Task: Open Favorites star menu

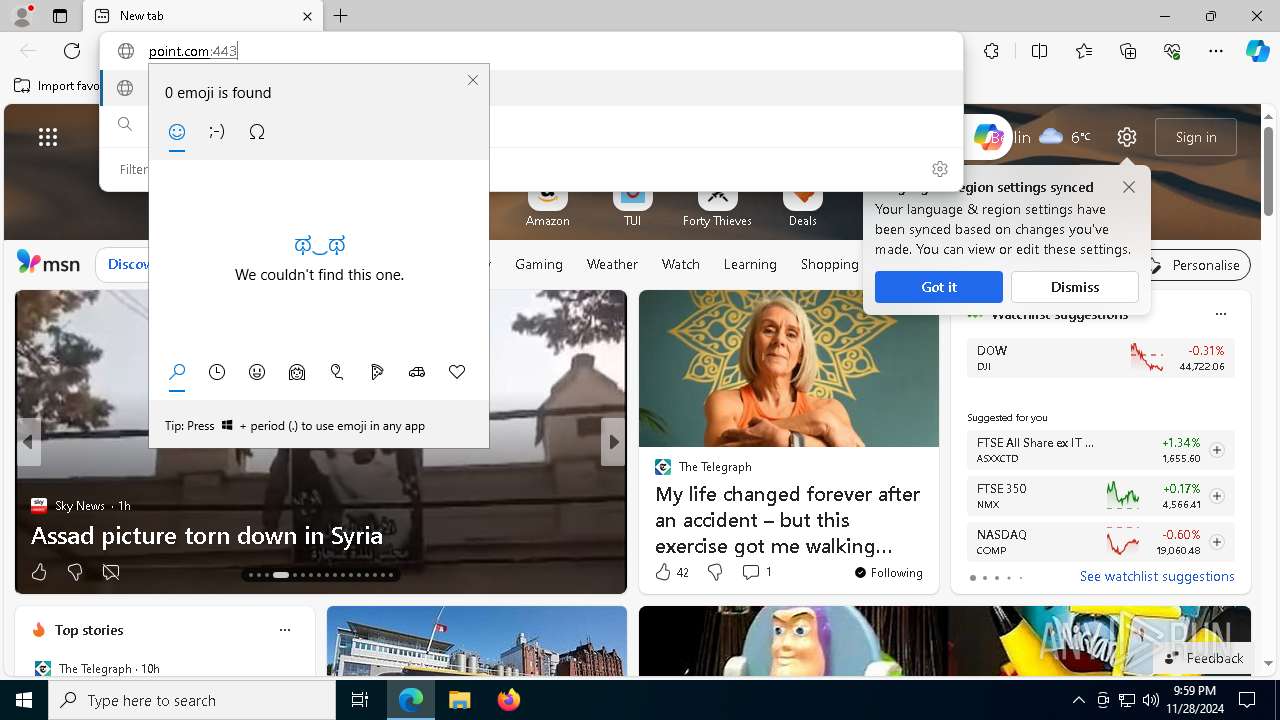Action: point(1084,51)
